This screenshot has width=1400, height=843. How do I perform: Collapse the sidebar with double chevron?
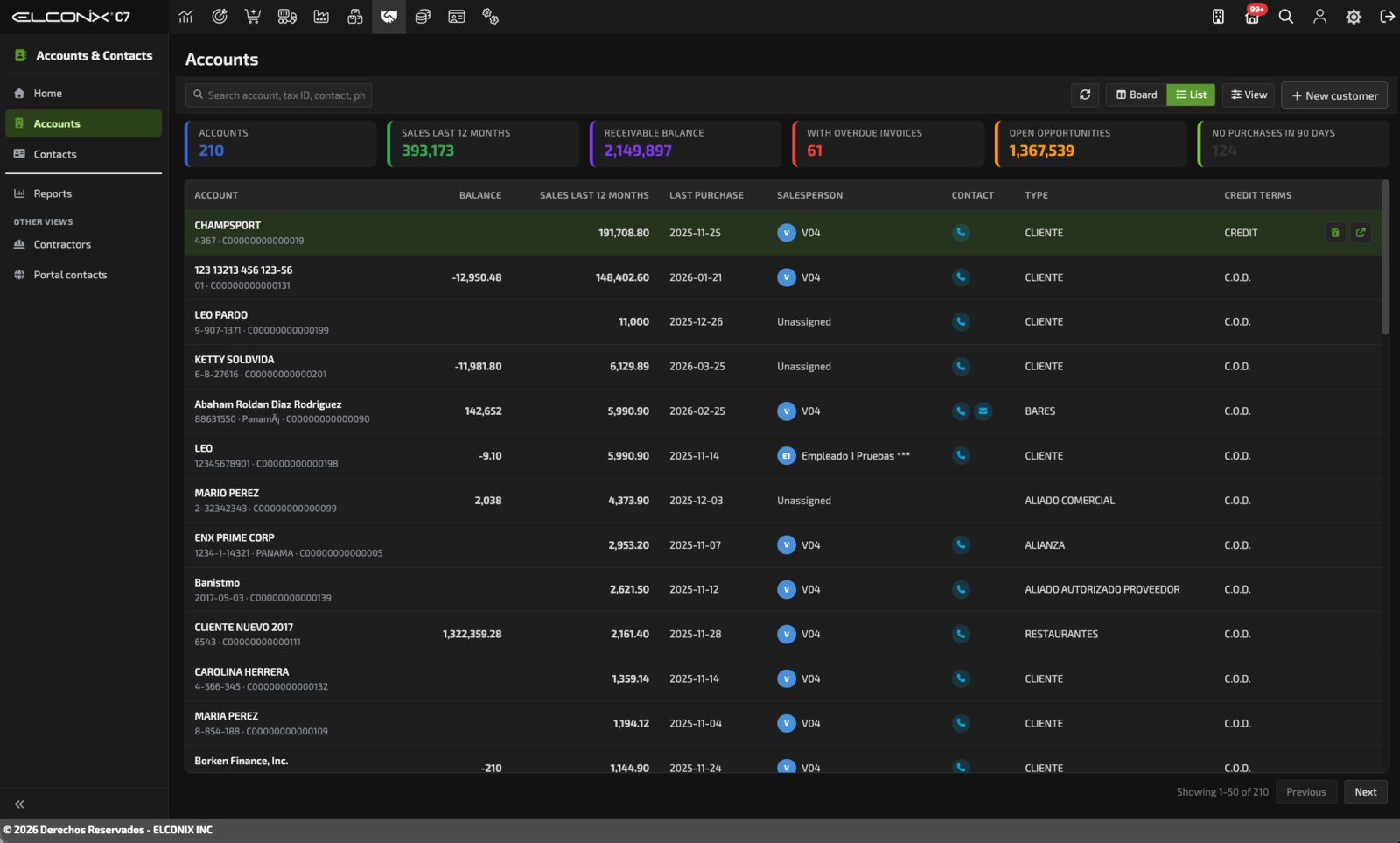pyautogui.click(x=19, y=804)
